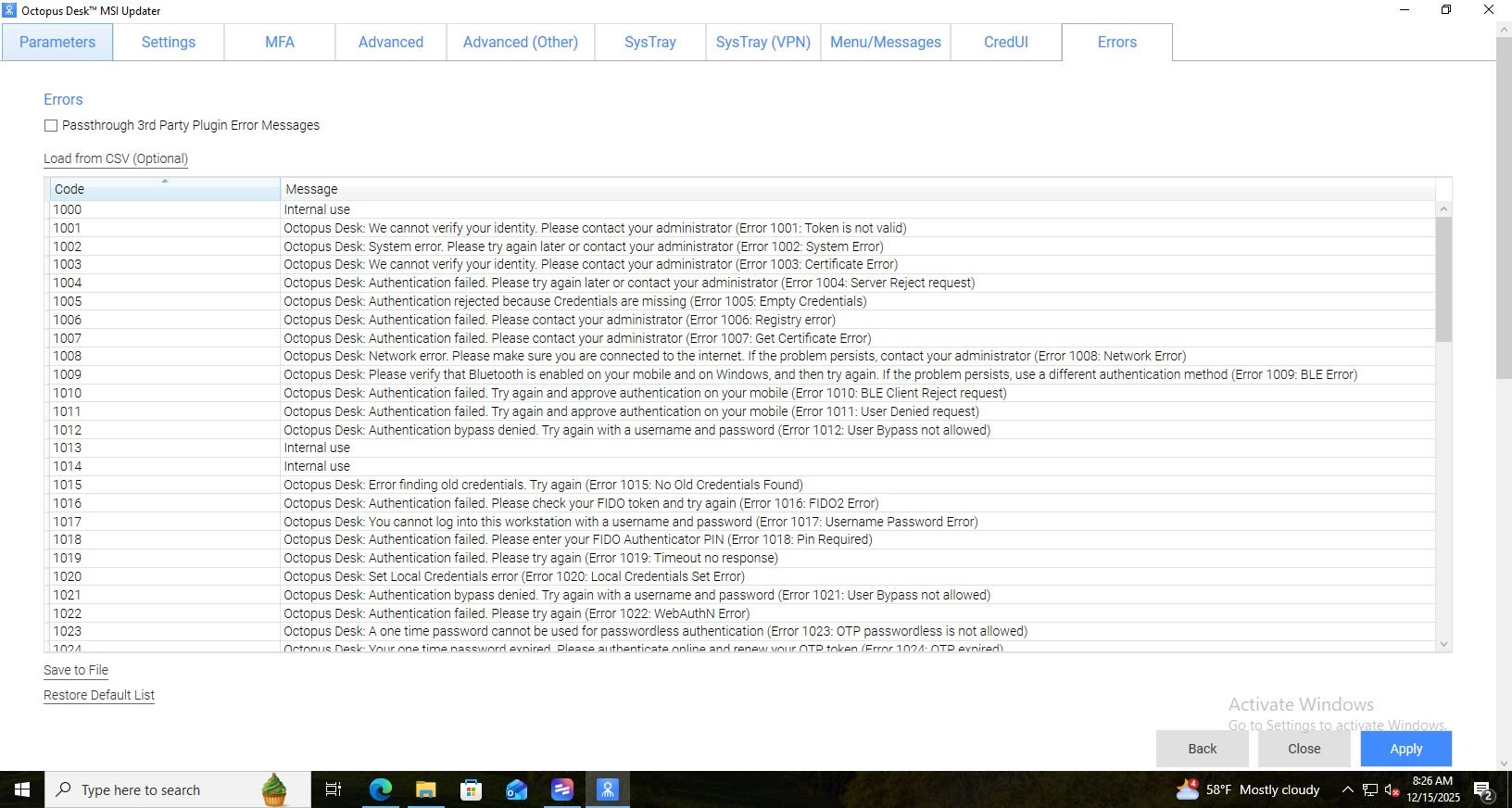The height and width of the screenshot is (808, 1512).
Task: Click the Apply button
Action: 1406,749
